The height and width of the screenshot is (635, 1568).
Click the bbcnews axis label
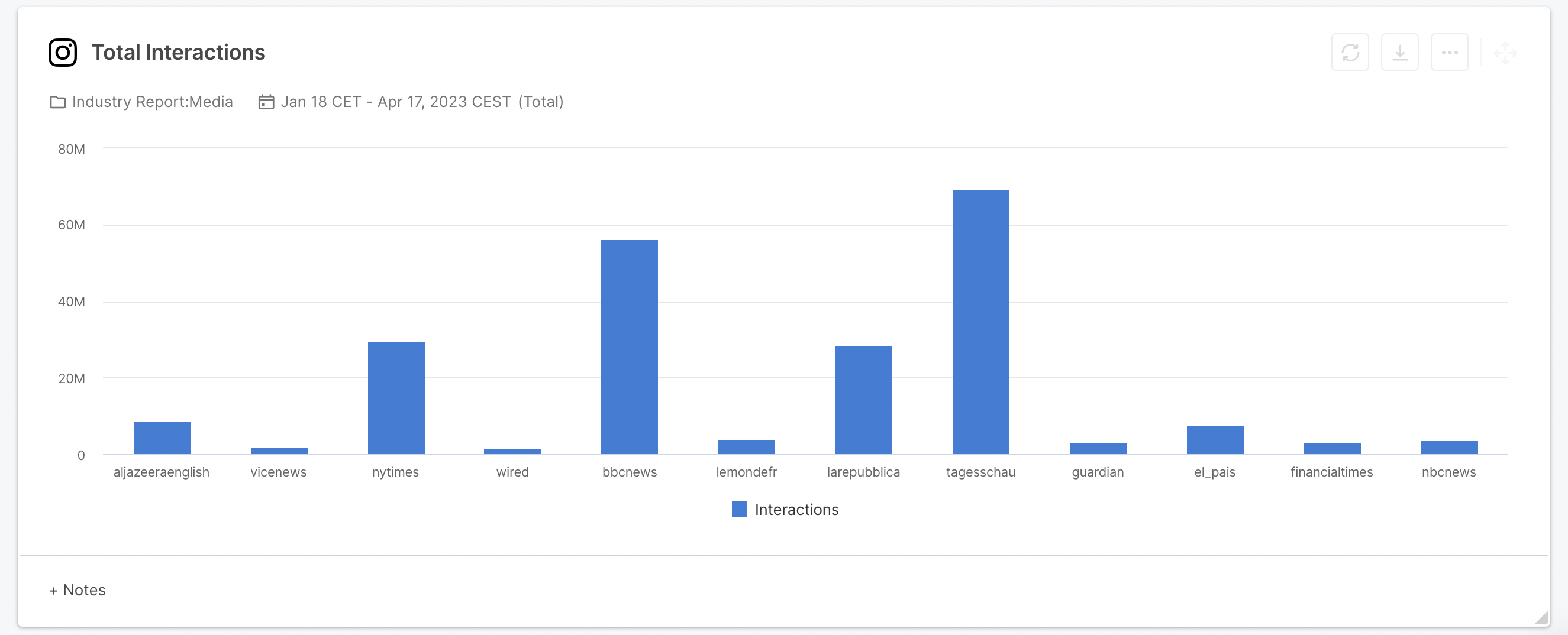point(630,472)
